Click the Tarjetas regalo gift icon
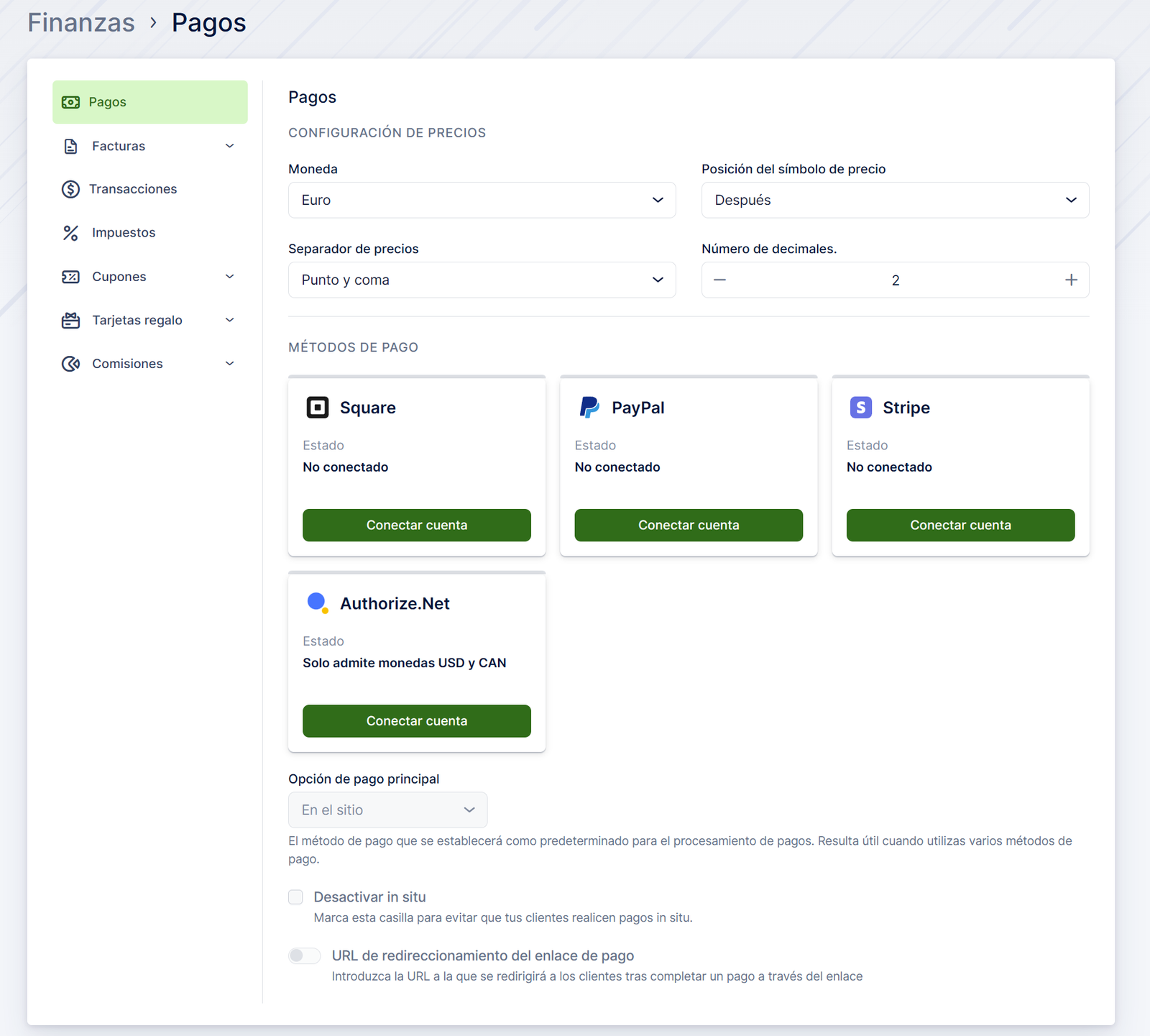Viewport: 1150px width, 1036px height. (70, 321)
